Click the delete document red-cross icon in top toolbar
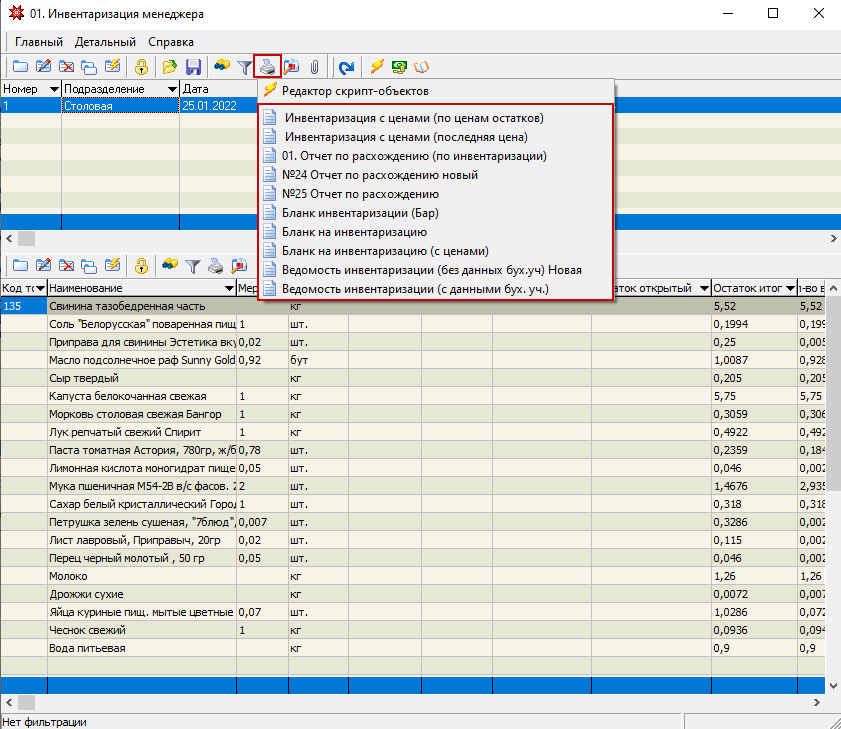The image size is (841, 729). 67,67
